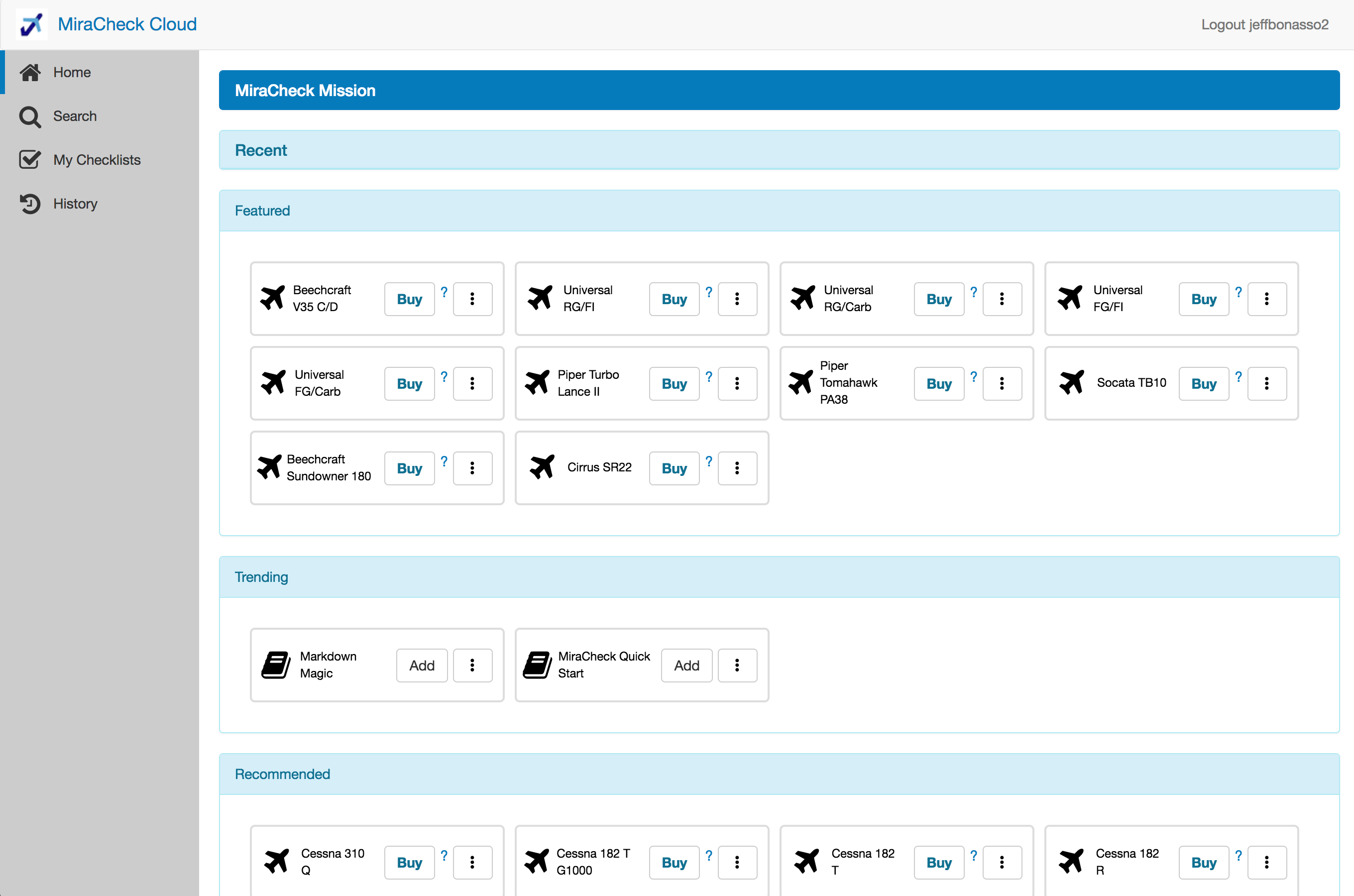1354x896 pixels.
Task: Click book icon of MiraCheck Quick Start
Action: point(538,665)
